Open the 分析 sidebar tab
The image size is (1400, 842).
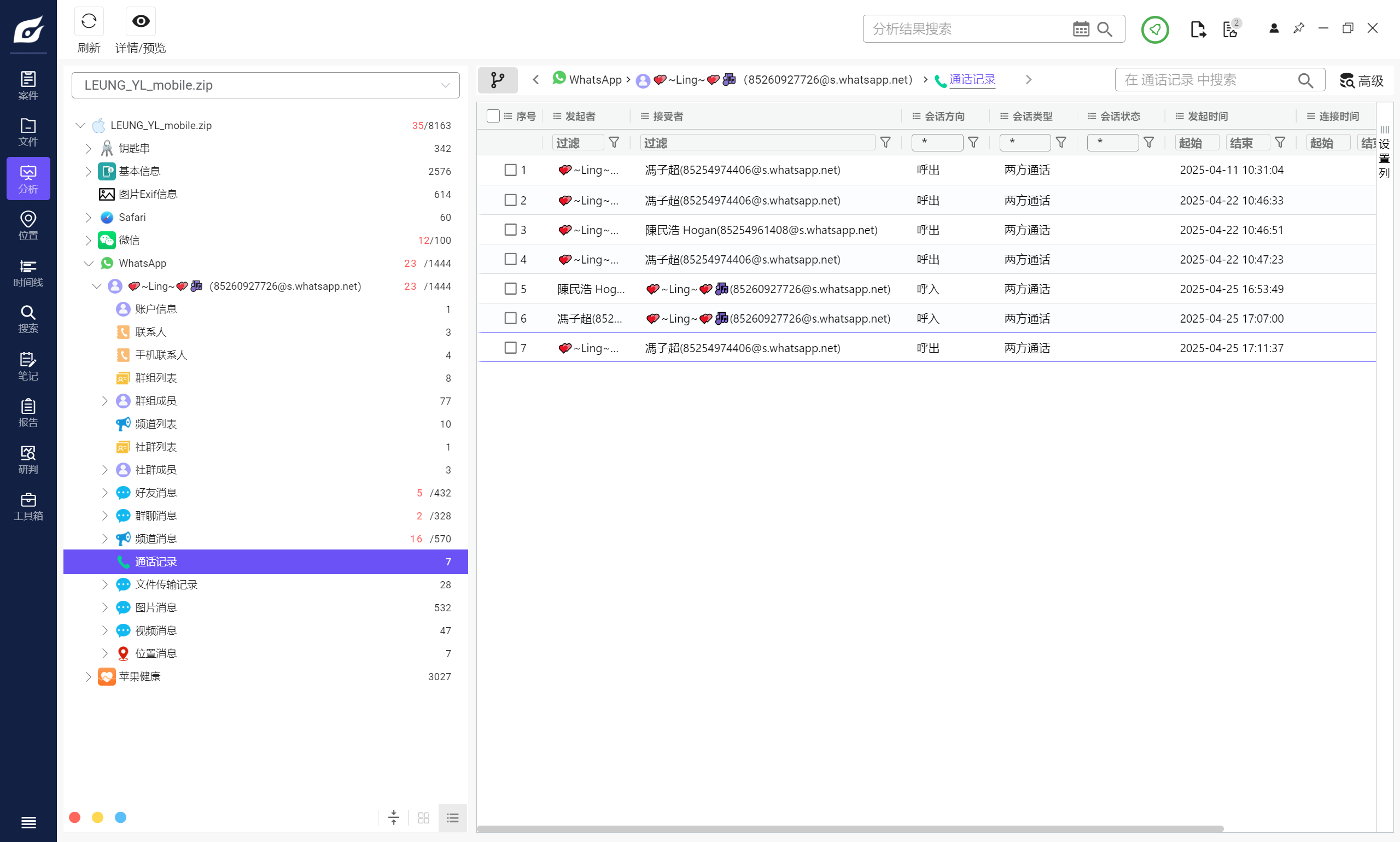tap(28, 179)
